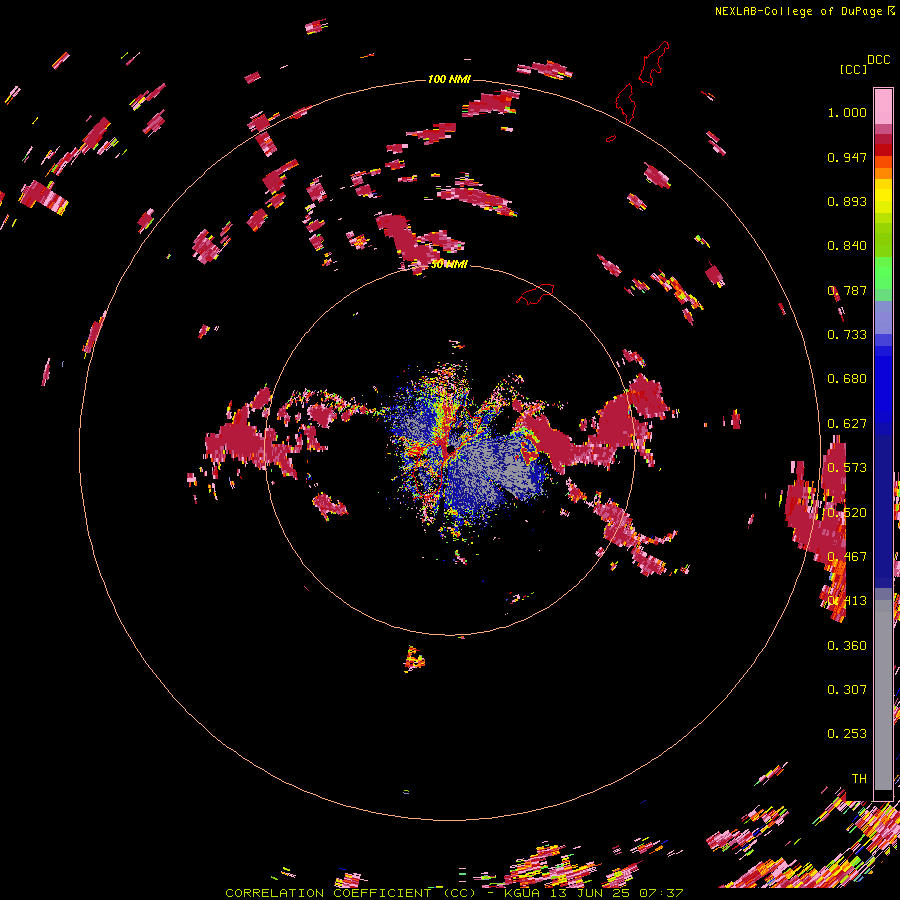
Task: Click the 100 NMI range ring label
Action: click(449, 79)
